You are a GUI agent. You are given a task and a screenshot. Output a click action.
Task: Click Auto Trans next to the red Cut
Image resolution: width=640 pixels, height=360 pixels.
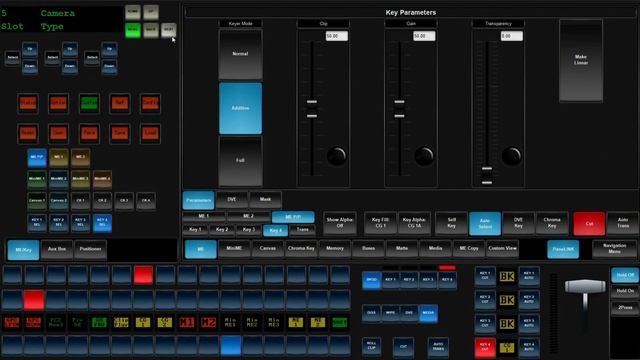point(623,223)
